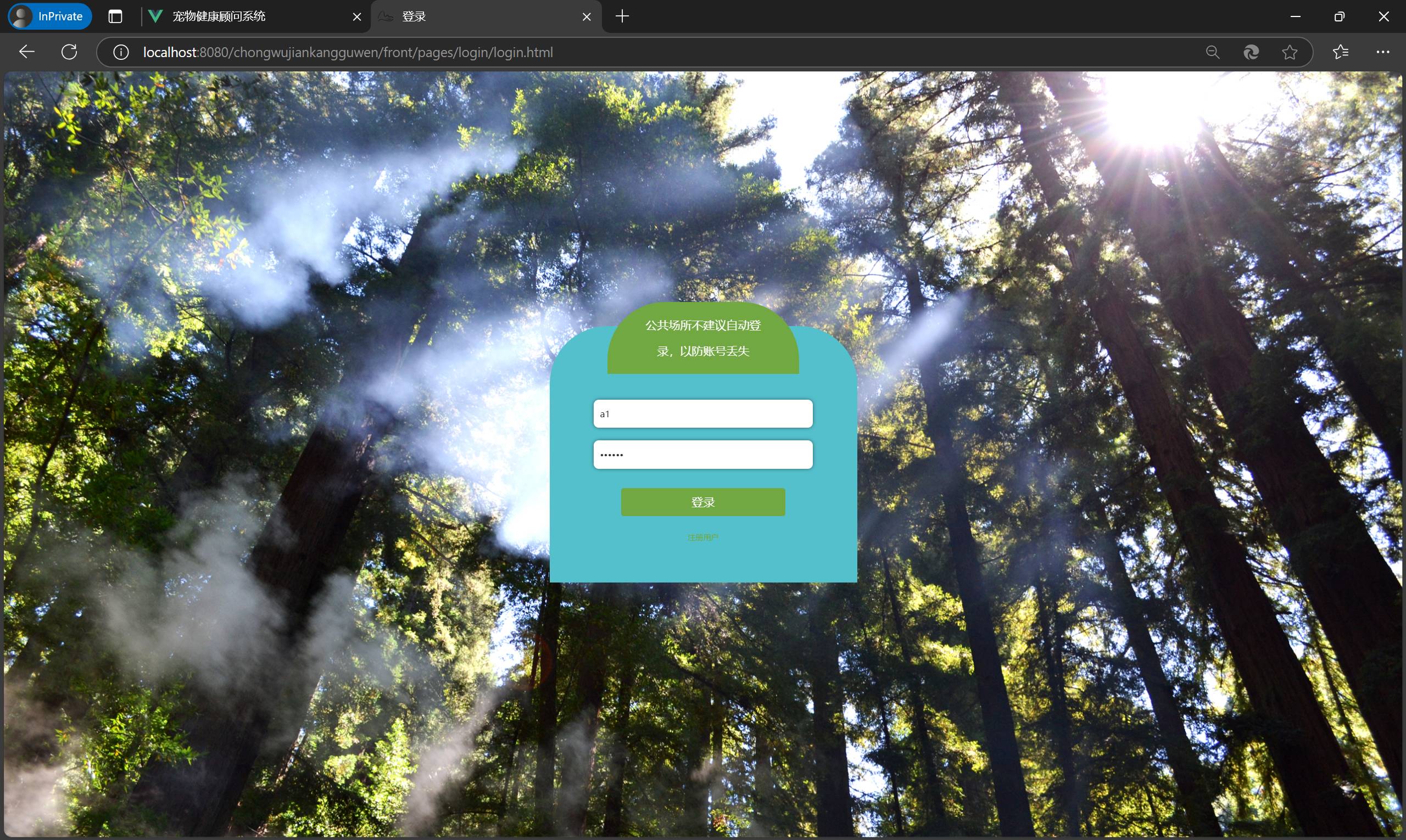1406x840 pixels.
Task: Close the 登录 tab
Action: click(x=587, y=17)
